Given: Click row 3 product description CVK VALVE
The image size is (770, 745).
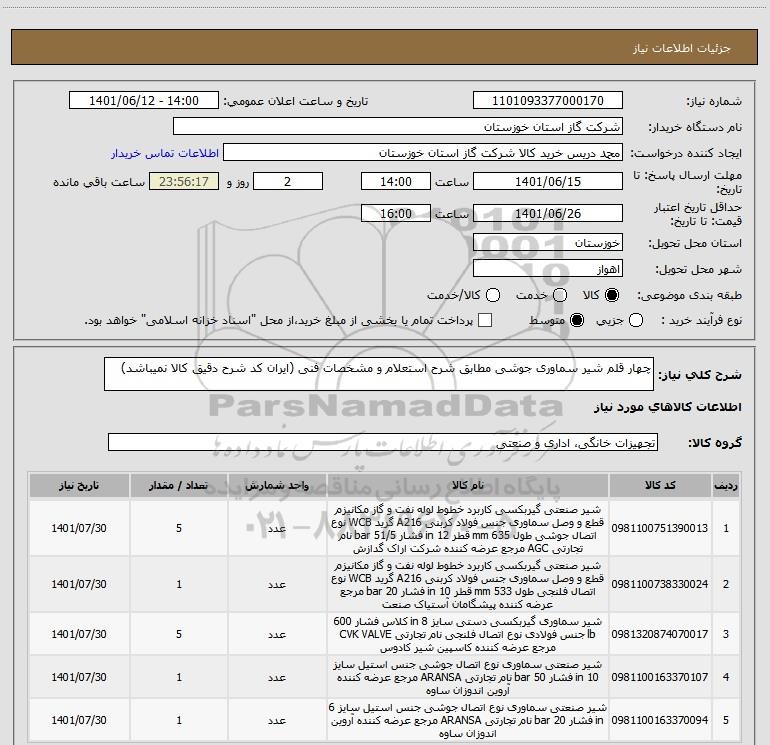Looking at the screenshot, I should [468, 635].
